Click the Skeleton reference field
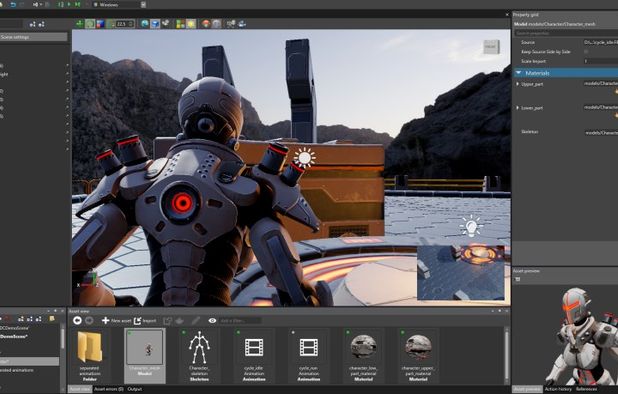This screenshot has height=394, width=618. coord(601,132)
